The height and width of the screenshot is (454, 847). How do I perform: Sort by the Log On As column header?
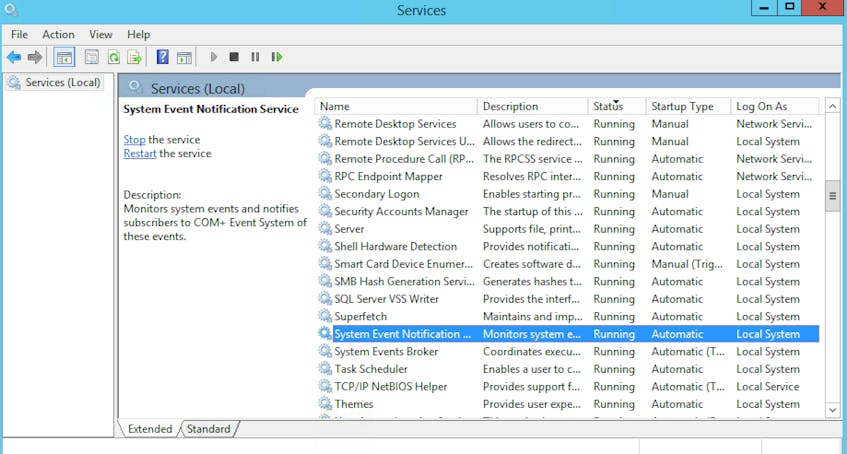[x=775, y=106]
